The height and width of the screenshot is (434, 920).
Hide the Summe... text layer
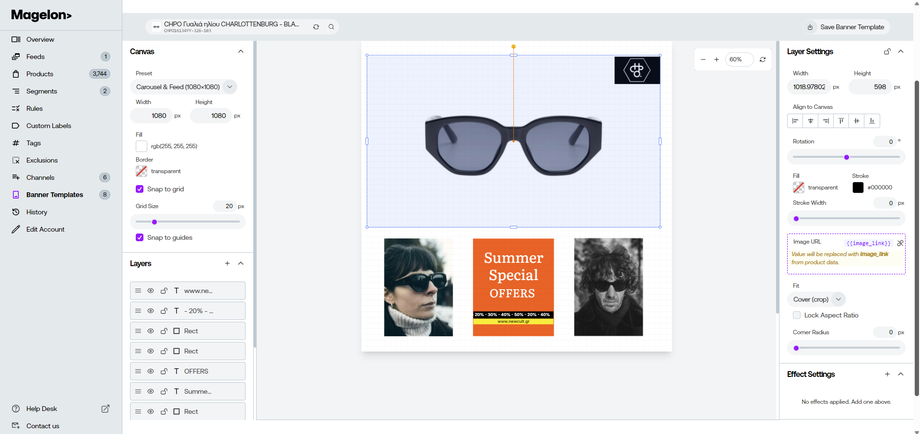tap(151, 391)
